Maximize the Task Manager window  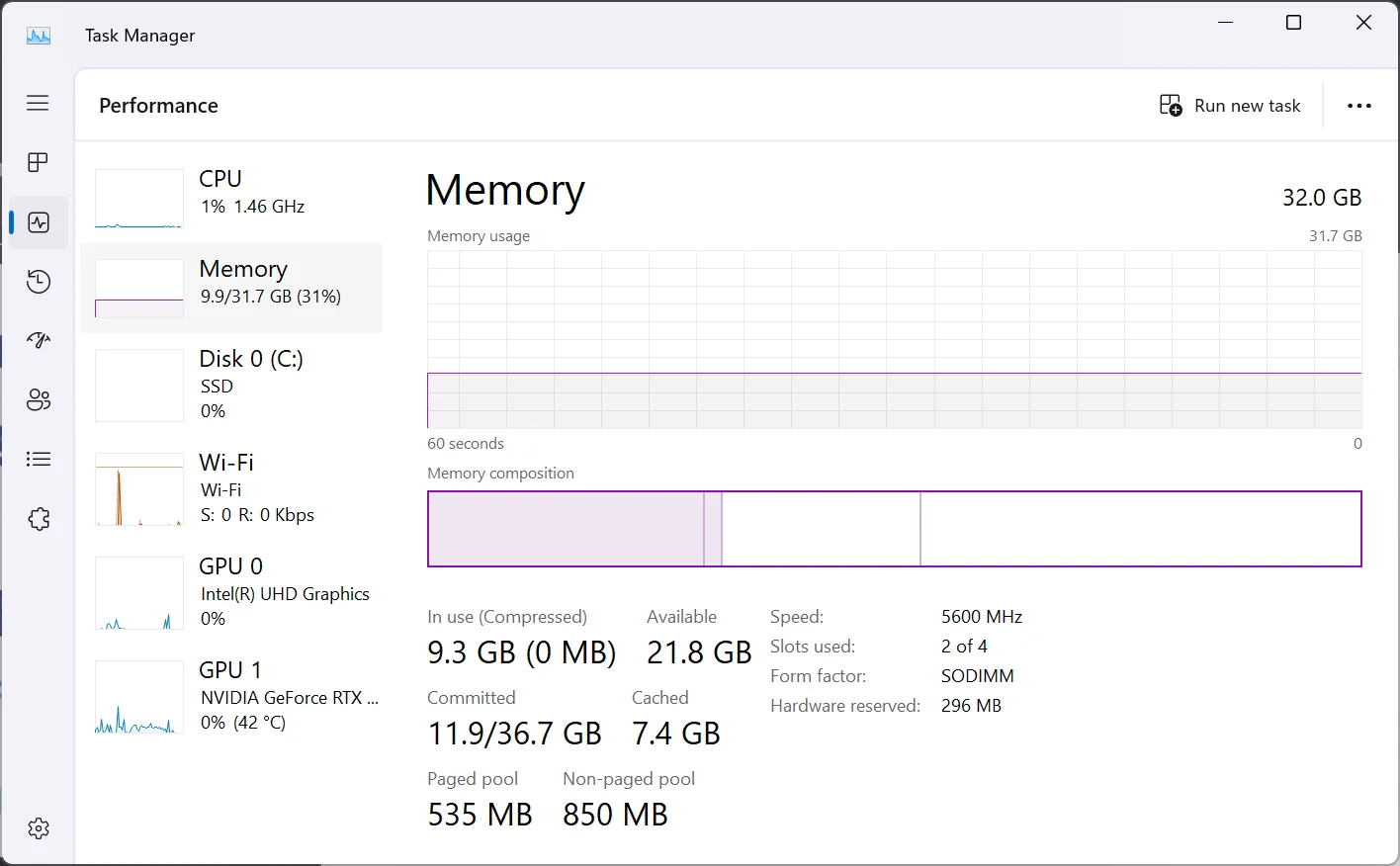point(1293,23)
